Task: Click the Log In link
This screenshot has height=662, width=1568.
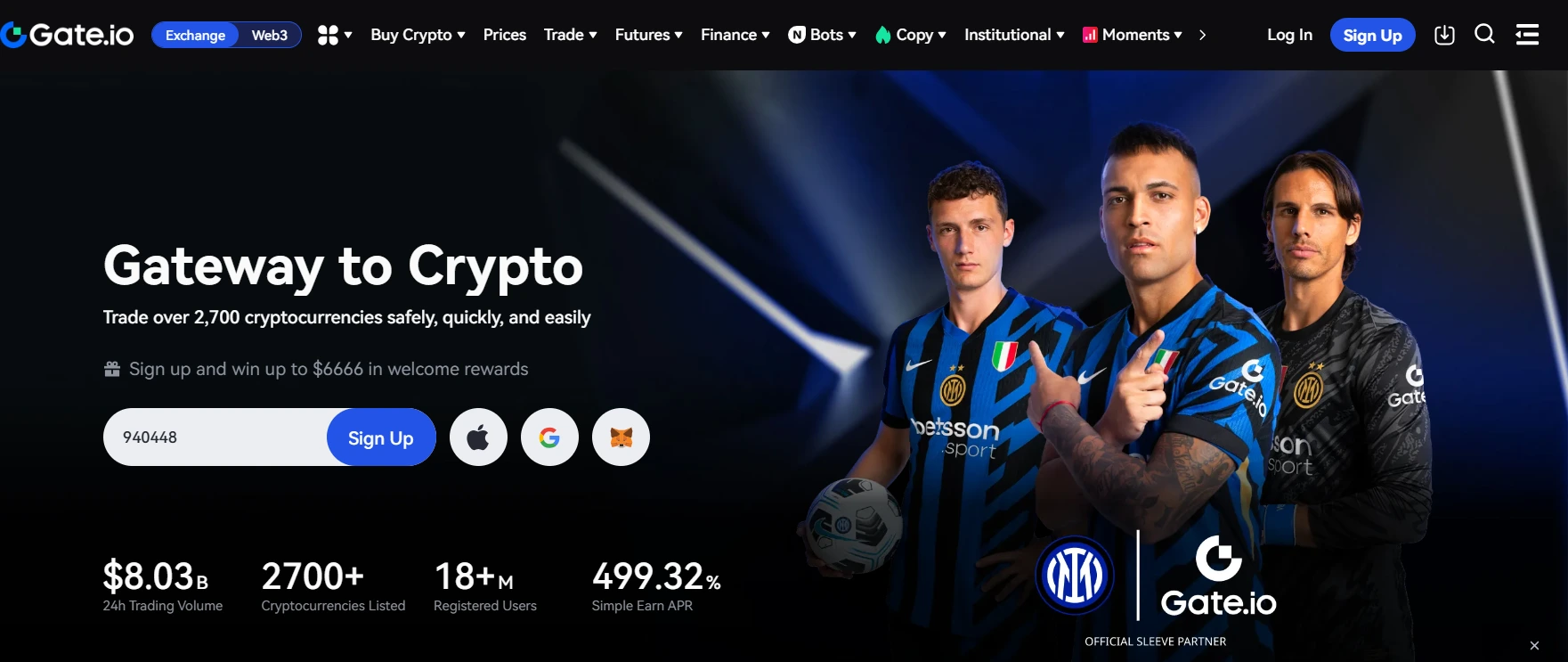Action: point(1289,35)
